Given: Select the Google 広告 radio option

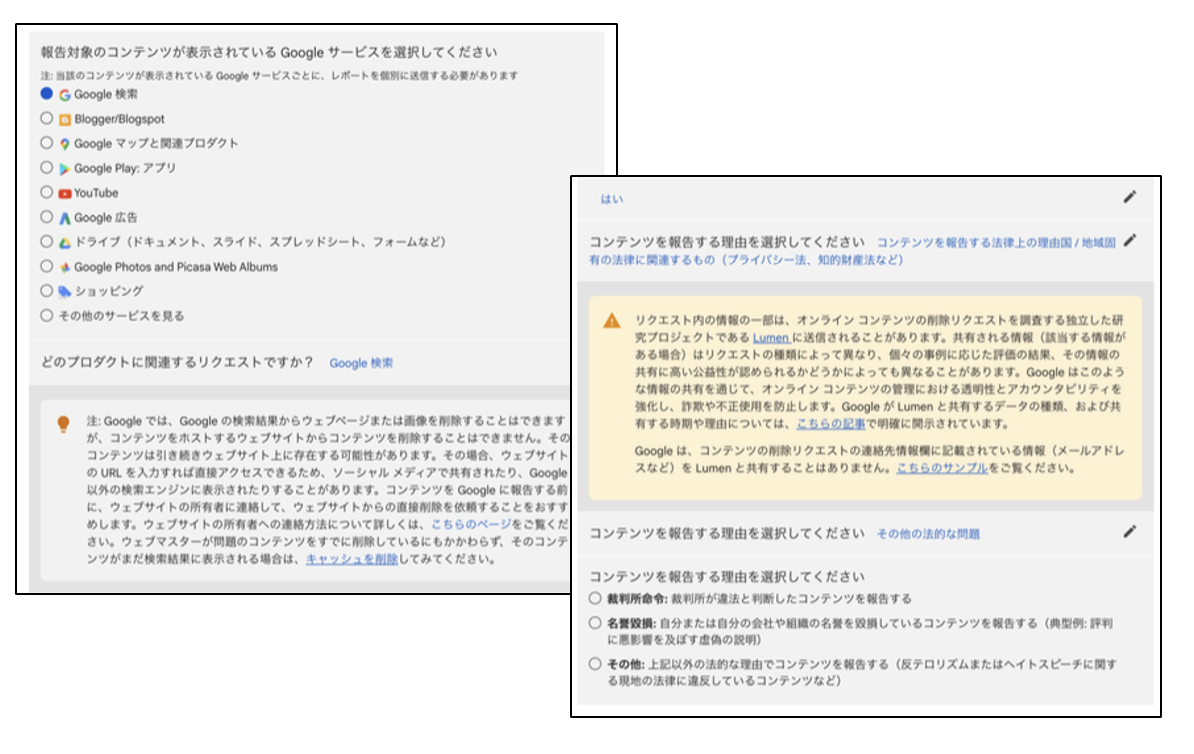Looking at the screenshot, I should pos(46,217).
